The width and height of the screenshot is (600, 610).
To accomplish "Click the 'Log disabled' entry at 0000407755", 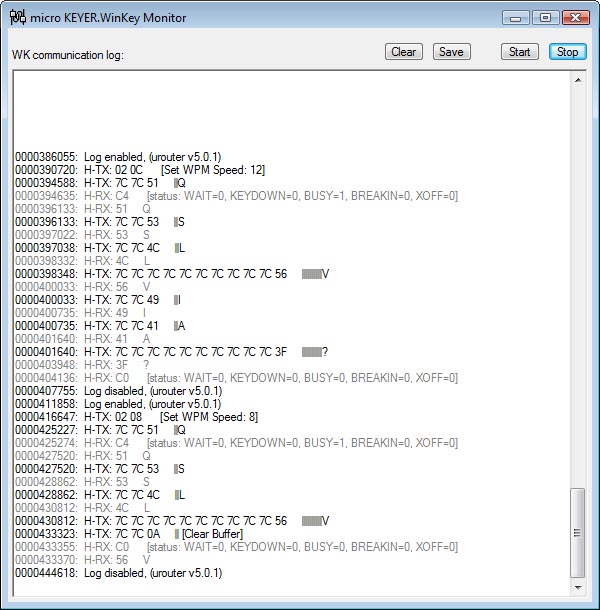I will (x=118, y=391).
